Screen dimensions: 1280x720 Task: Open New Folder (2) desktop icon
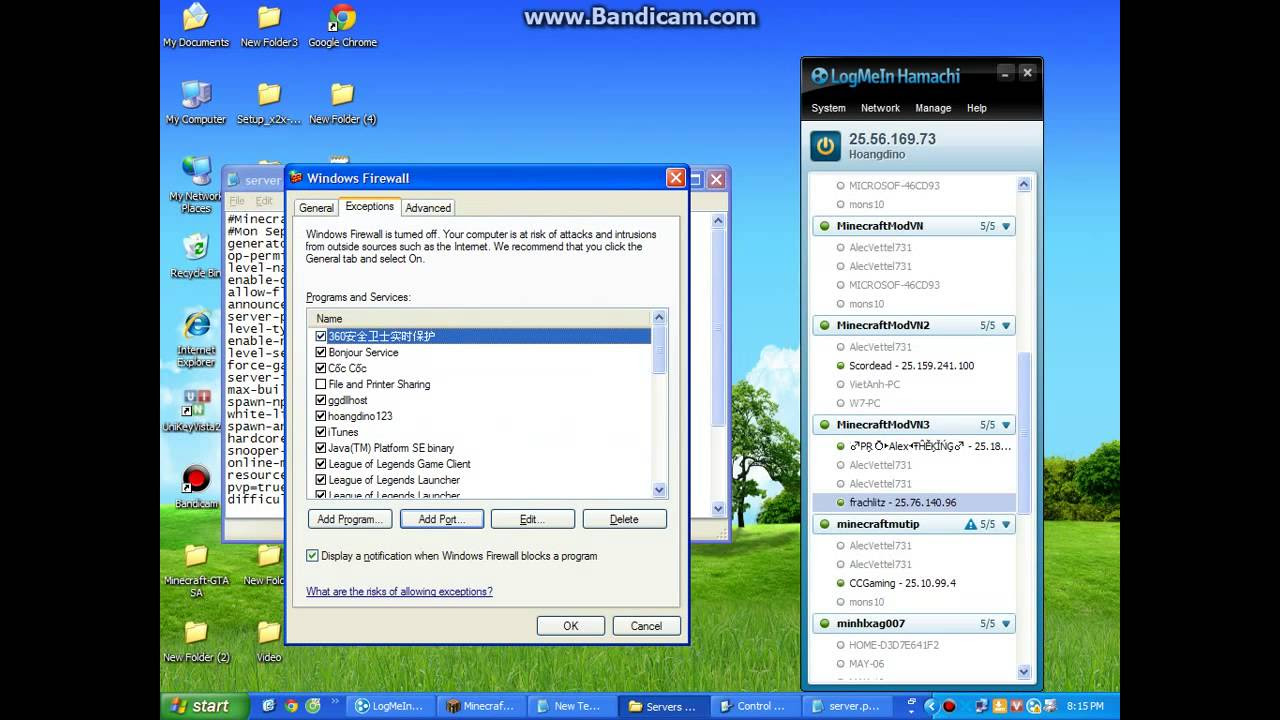(196, 641)
